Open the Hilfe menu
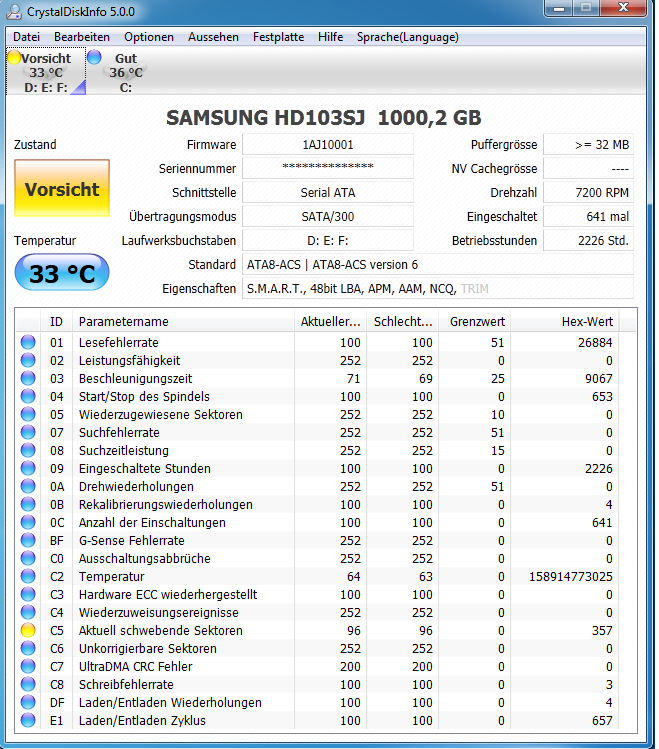659x749 pixels. (330, 37)
